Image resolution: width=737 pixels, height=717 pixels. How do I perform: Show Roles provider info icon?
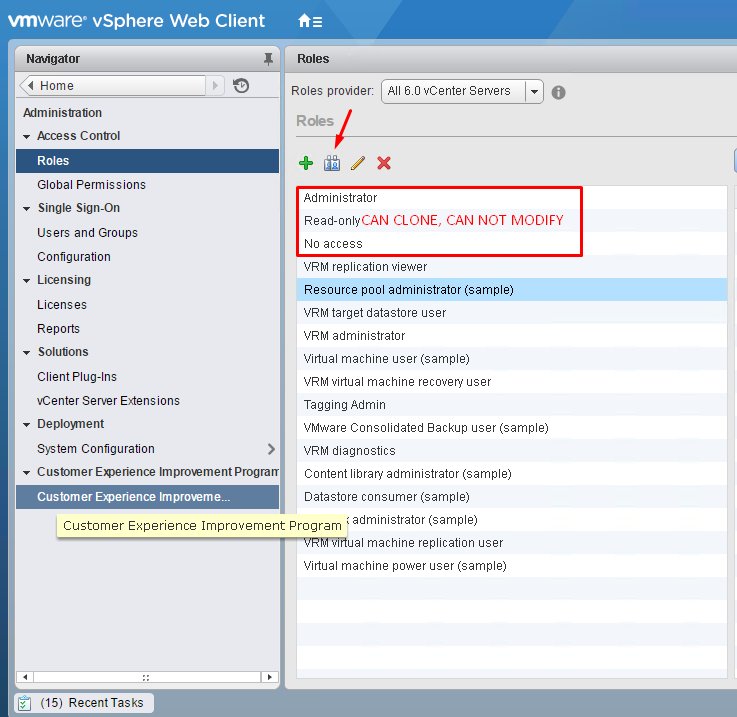point(558,92)
